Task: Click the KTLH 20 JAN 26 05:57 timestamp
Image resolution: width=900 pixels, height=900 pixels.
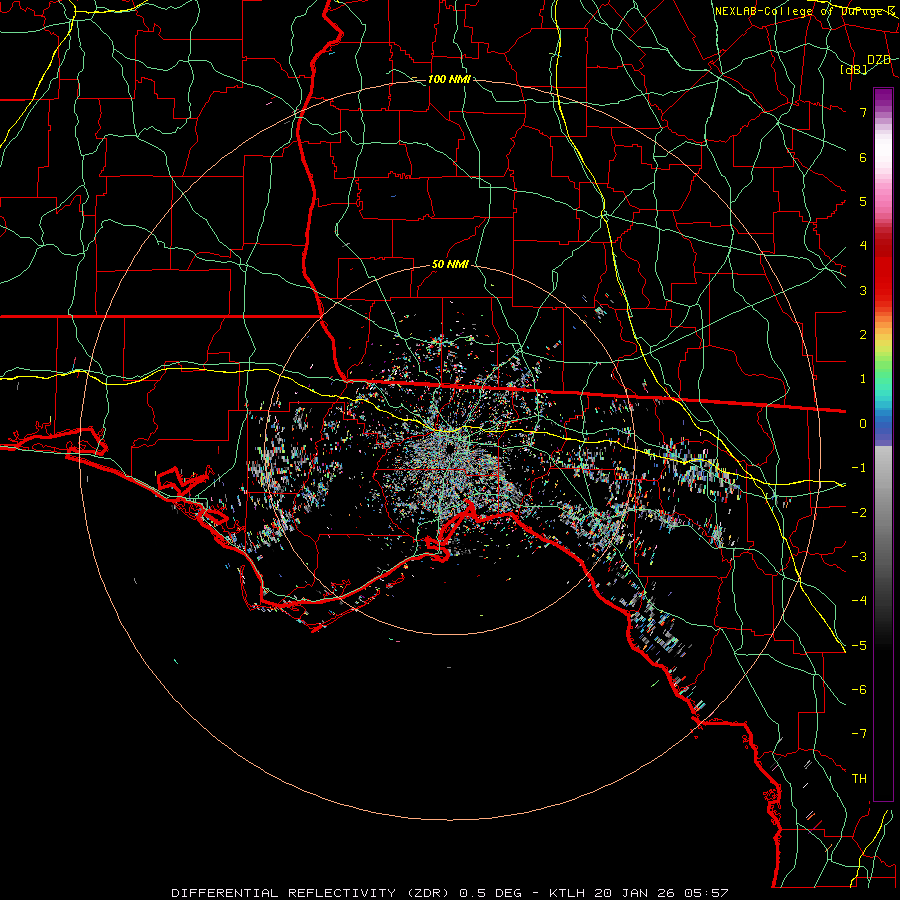Action: [x=639, y=893]
